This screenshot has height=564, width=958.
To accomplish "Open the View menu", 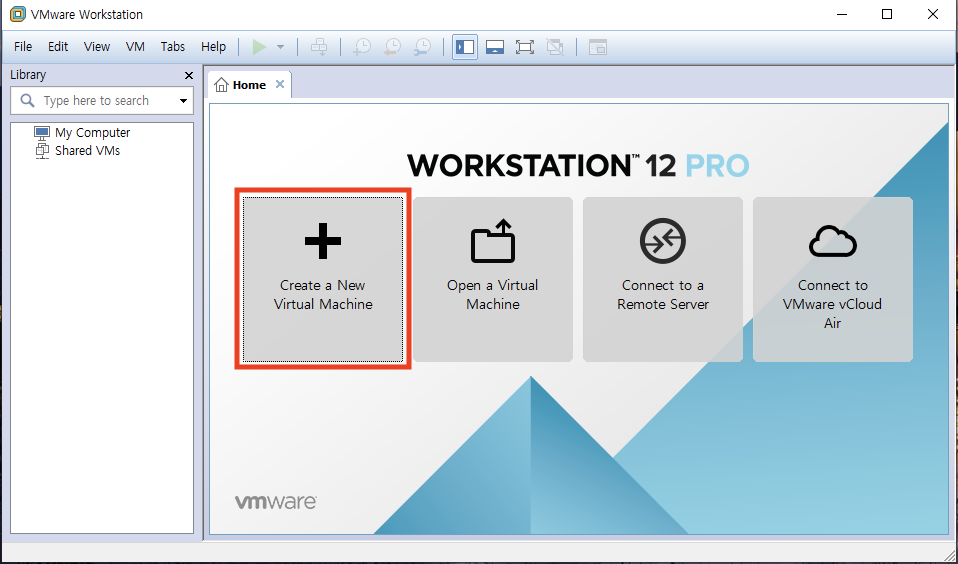I will [x=97, y=46].
